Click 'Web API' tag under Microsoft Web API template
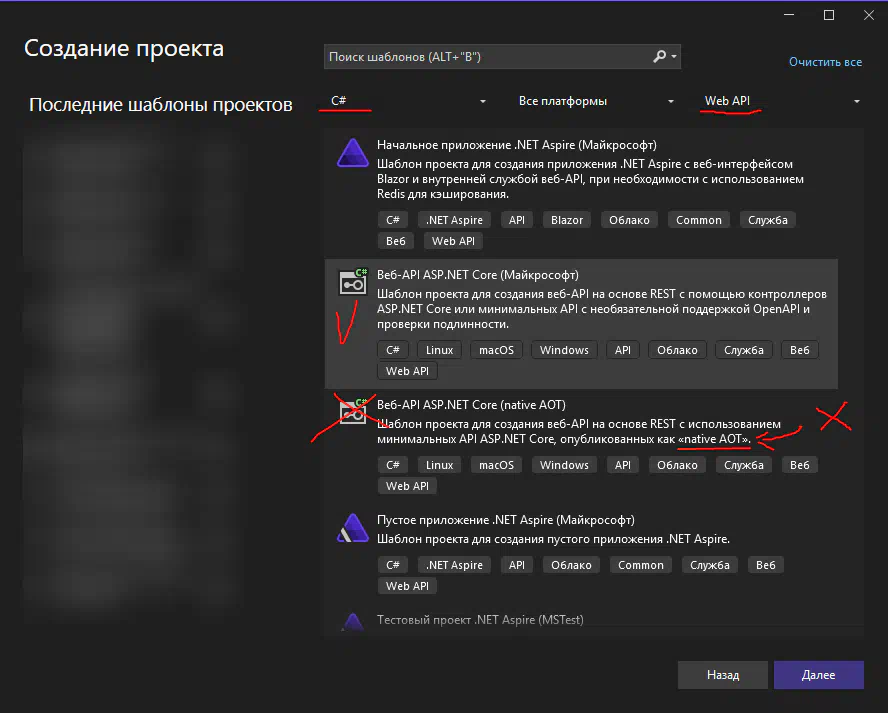Image resolution: width=888 pixels, height=713 pixels. [x=407, y=371]
